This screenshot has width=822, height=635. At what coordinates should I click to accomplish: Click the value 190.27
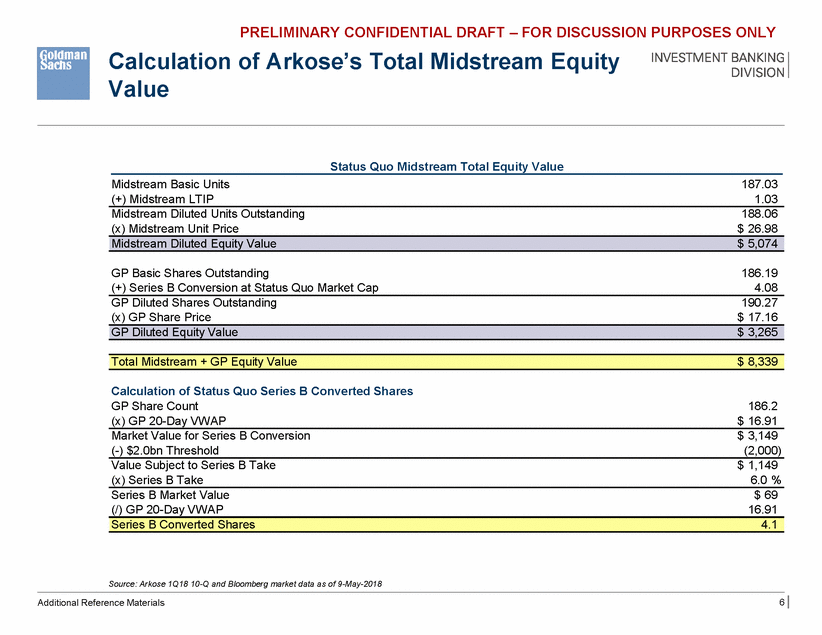(x=760, y=303)
